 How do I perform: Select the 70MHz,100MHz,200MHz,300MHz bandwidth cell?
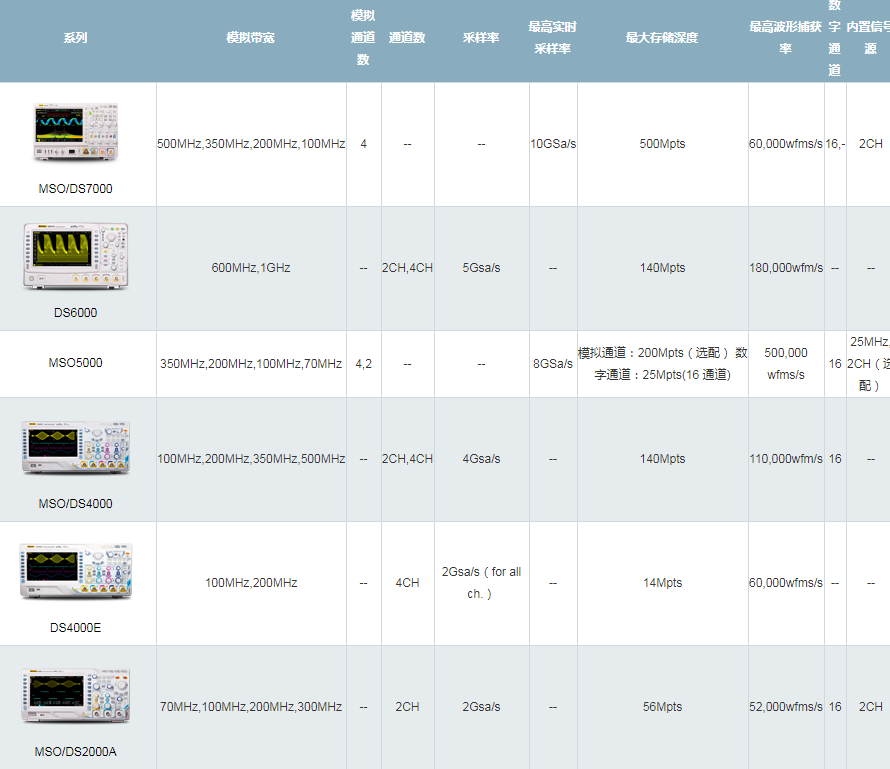click(x=251, y=707)
